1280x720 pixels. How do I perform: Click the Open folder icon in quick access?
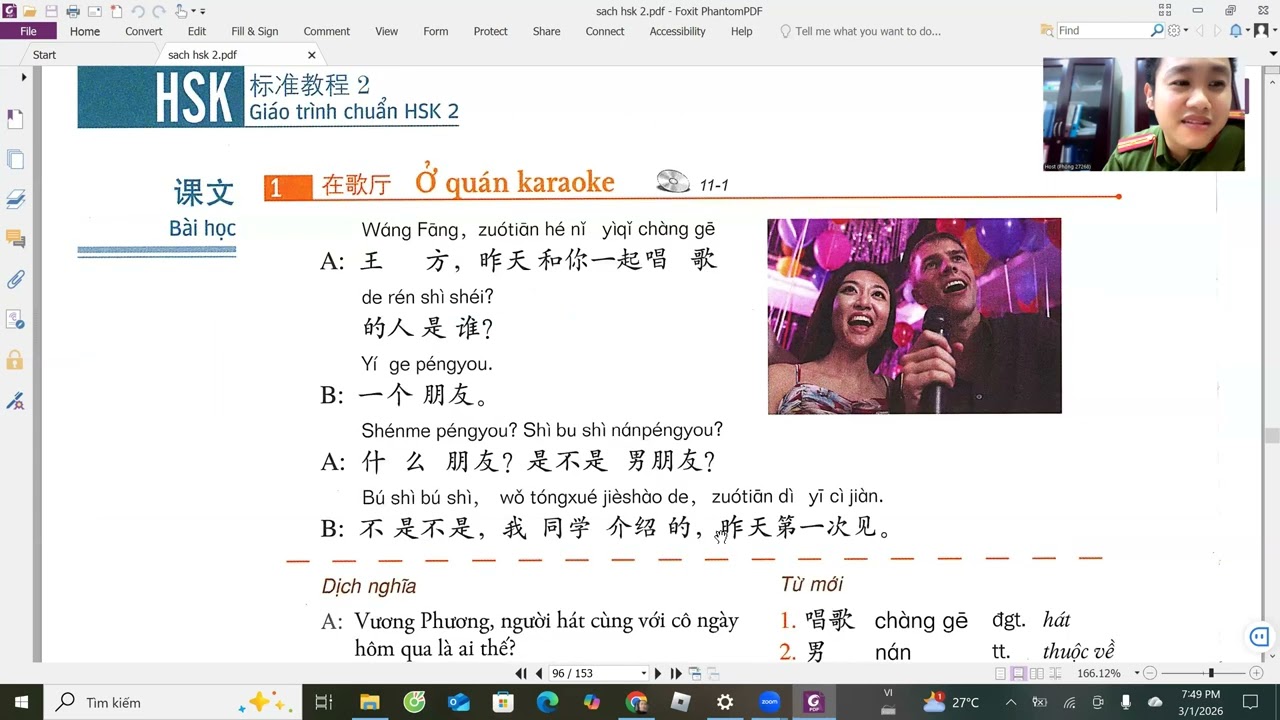pos(30,11)
